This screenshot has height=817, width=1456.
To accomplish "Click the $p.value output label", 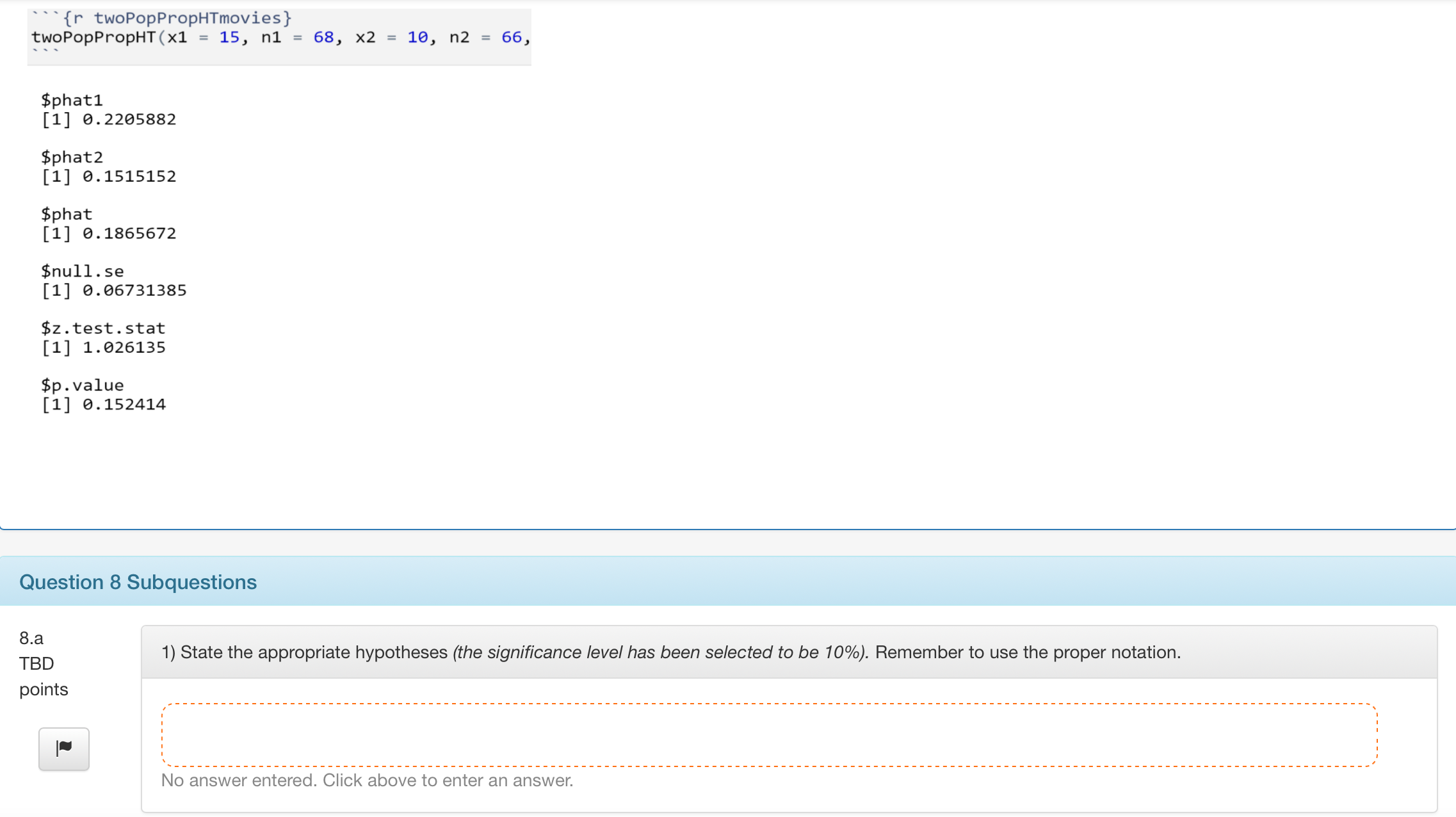I will [82, 384].
